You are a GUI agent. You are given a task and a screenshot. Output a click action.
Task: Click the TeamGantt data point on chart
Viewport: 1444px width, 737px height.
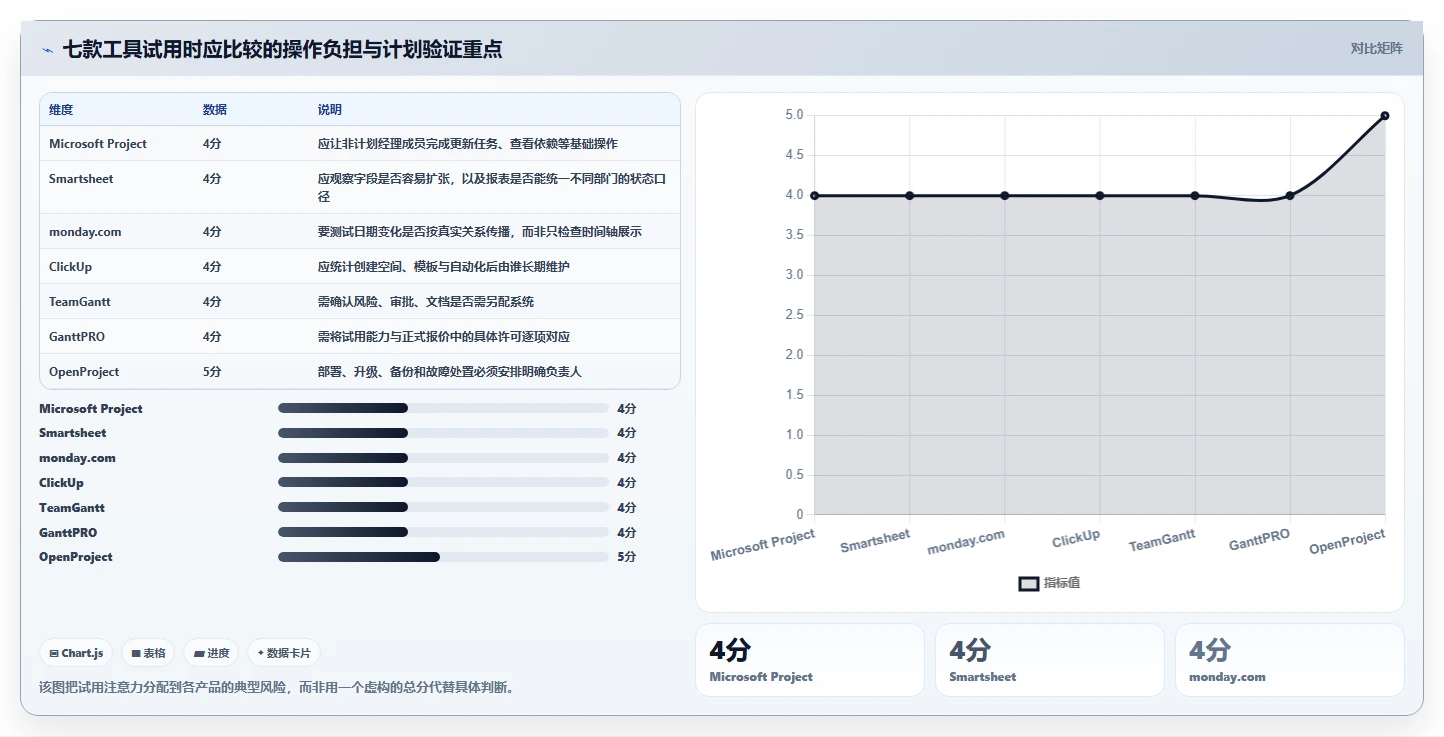click(1195, 196)
